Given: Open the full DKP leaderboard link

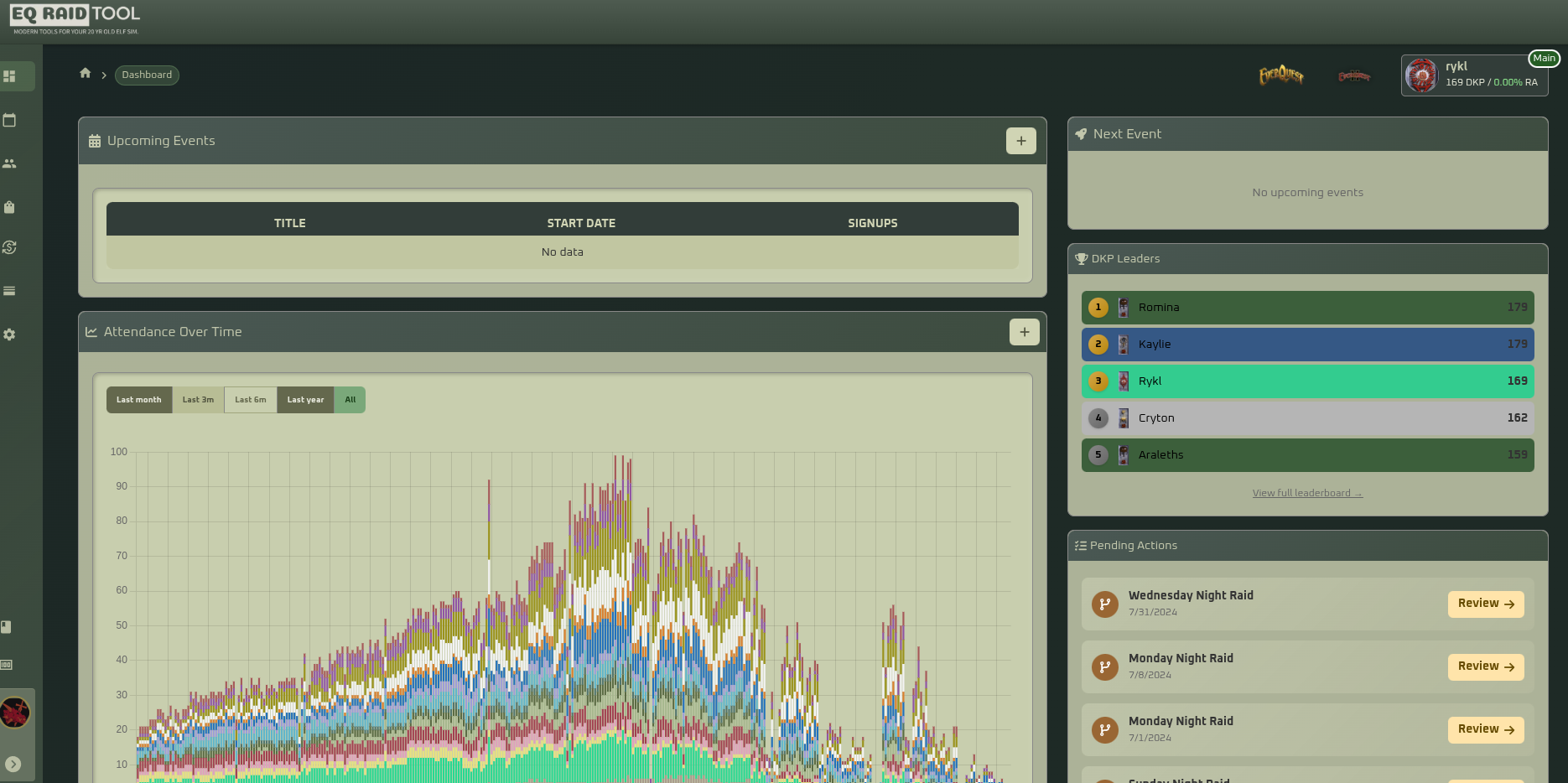Looking at the screenshot, I should [1306, 493].
